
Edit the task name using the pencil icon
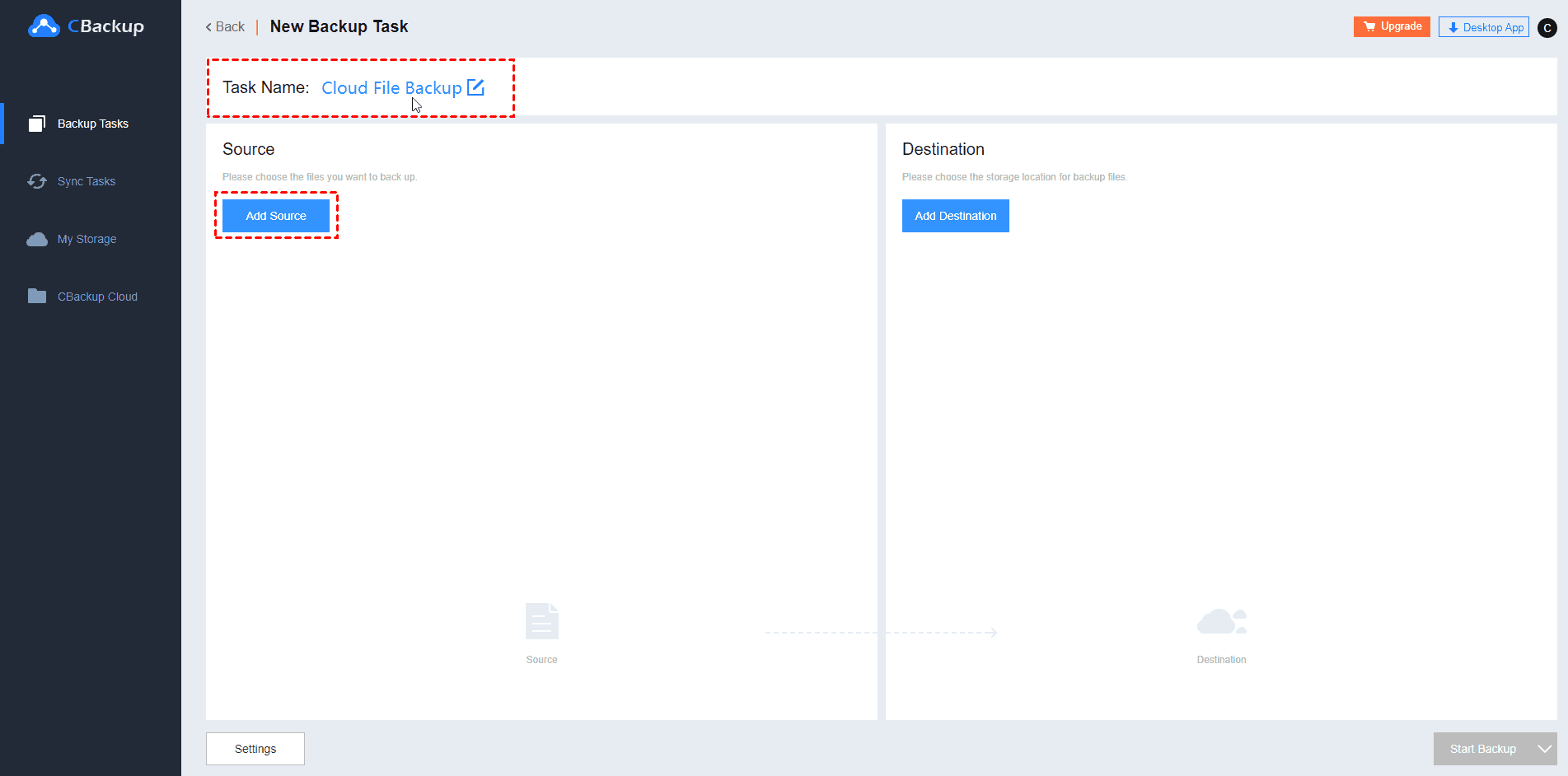coord(476,86)
